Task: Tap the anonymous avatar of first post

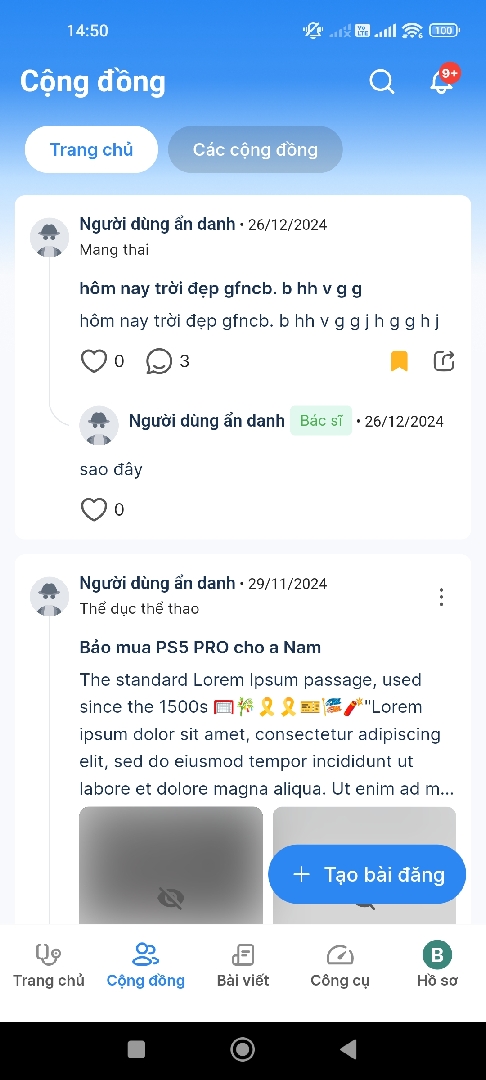Action: tap(50, 238)
